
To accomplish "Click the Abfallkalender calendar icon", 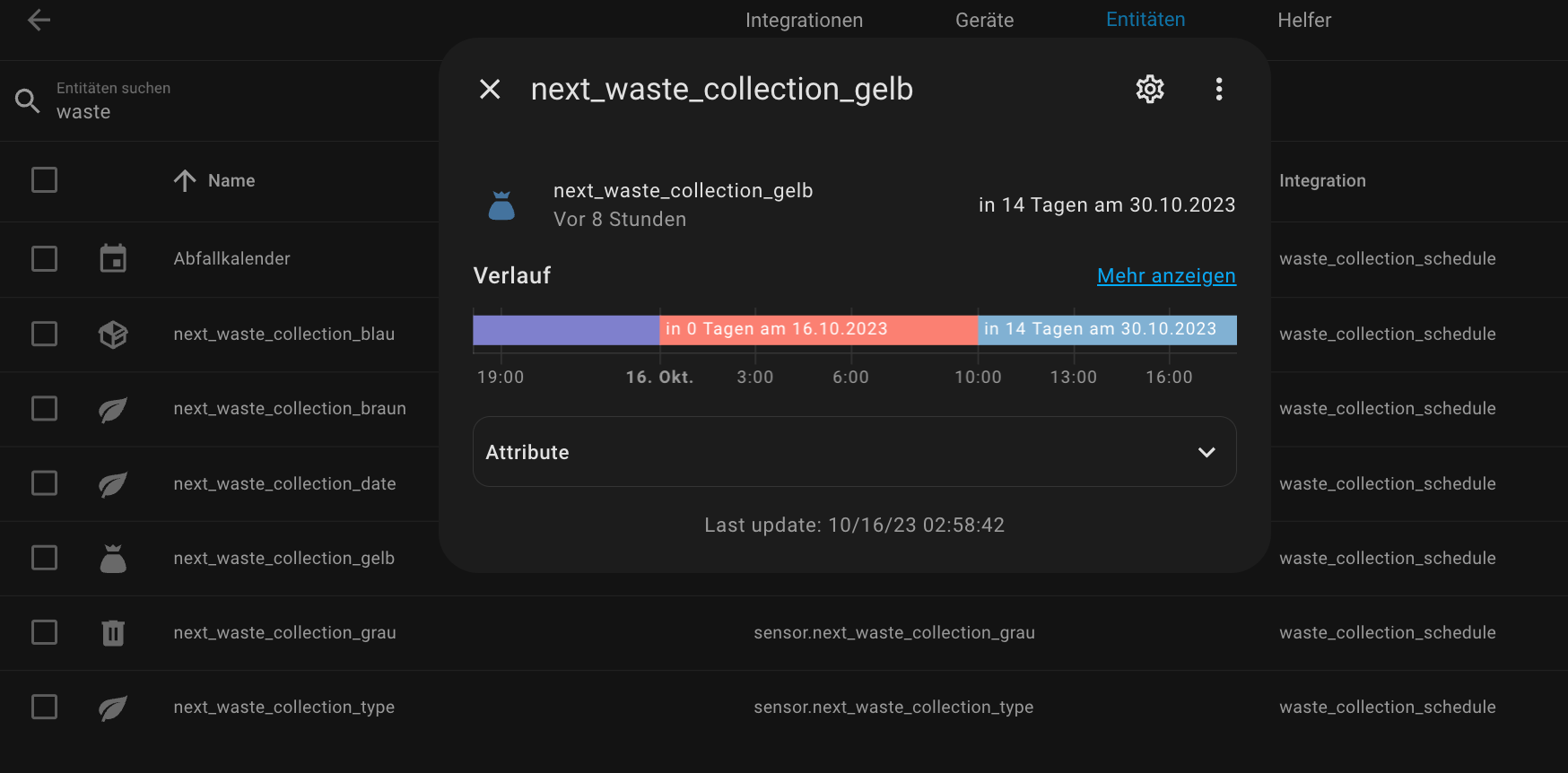I will [x=113, y=259].
